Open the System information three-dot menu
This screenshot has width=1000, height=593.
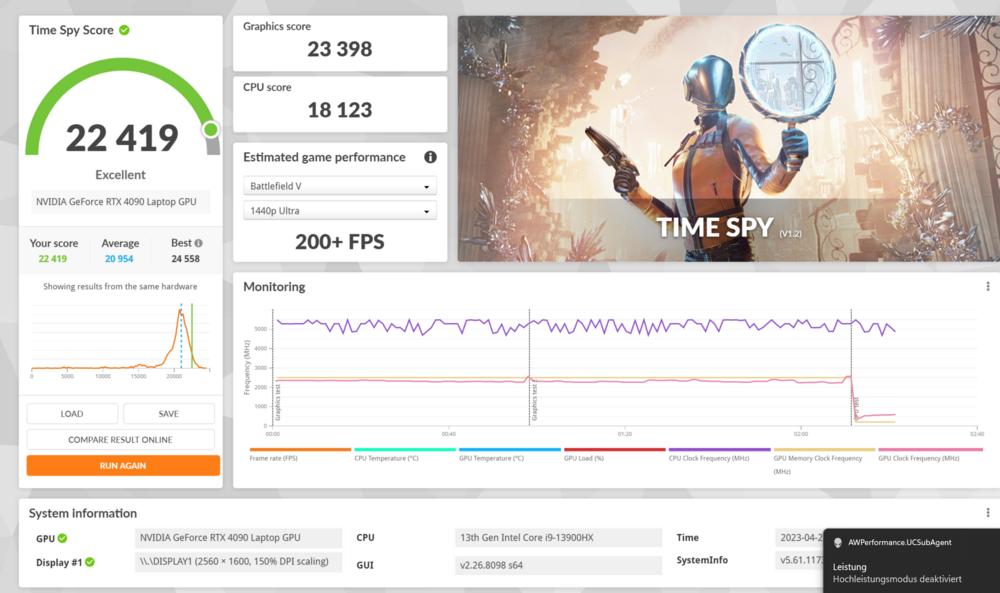(988, 513)
